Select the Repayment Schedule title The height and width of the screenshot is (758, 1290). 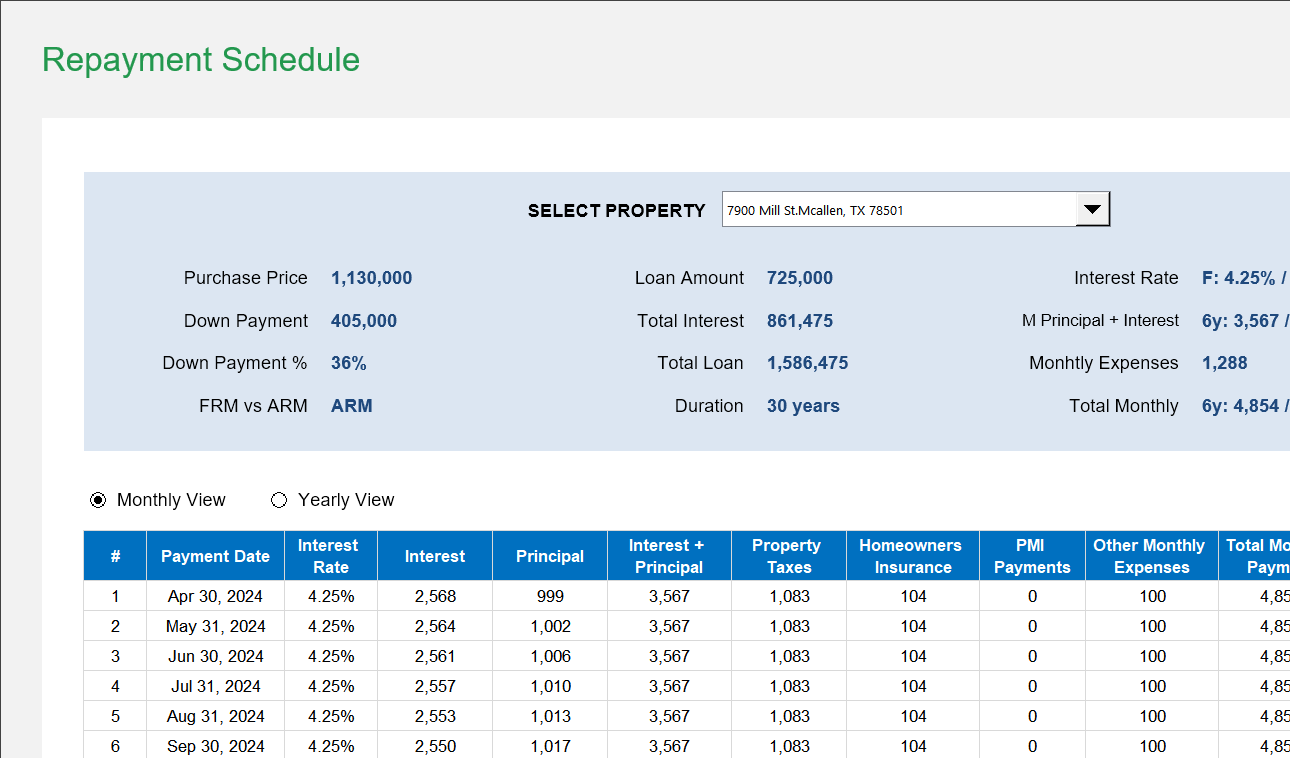point(200,60)
